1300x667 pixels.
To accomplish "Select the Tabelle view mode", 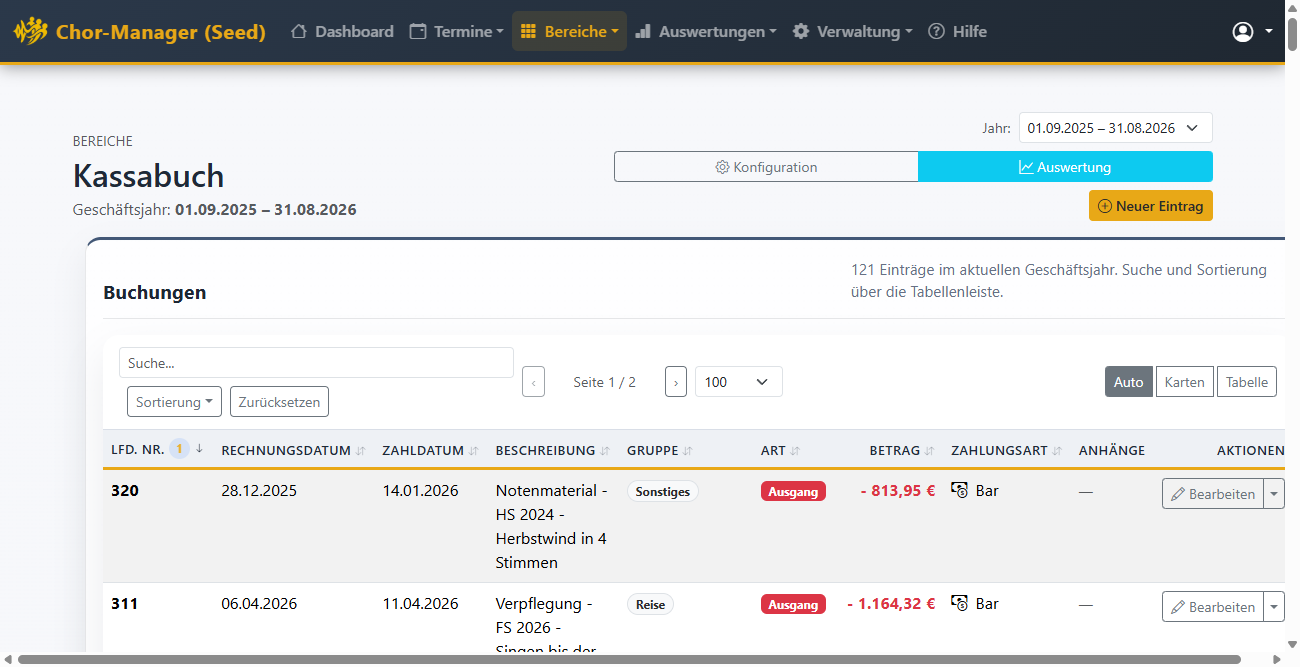I will point(1247,382).
